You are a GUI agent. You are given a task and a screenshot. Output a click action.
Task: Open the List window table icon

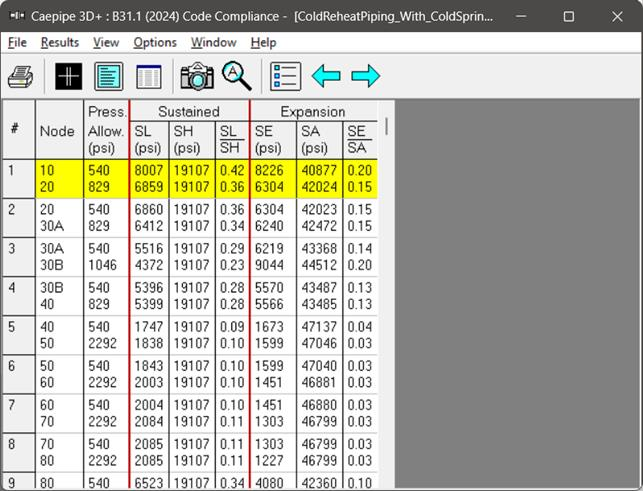coord(148,76)
